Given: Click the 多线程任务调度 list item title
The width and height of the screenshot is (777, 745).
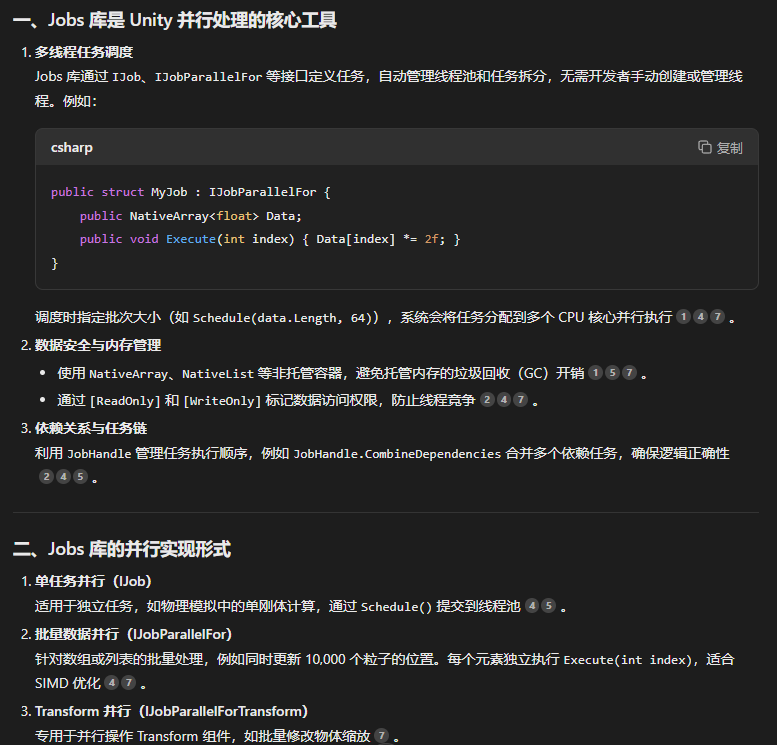Looking at the screenshot, I should click(84, 52).
